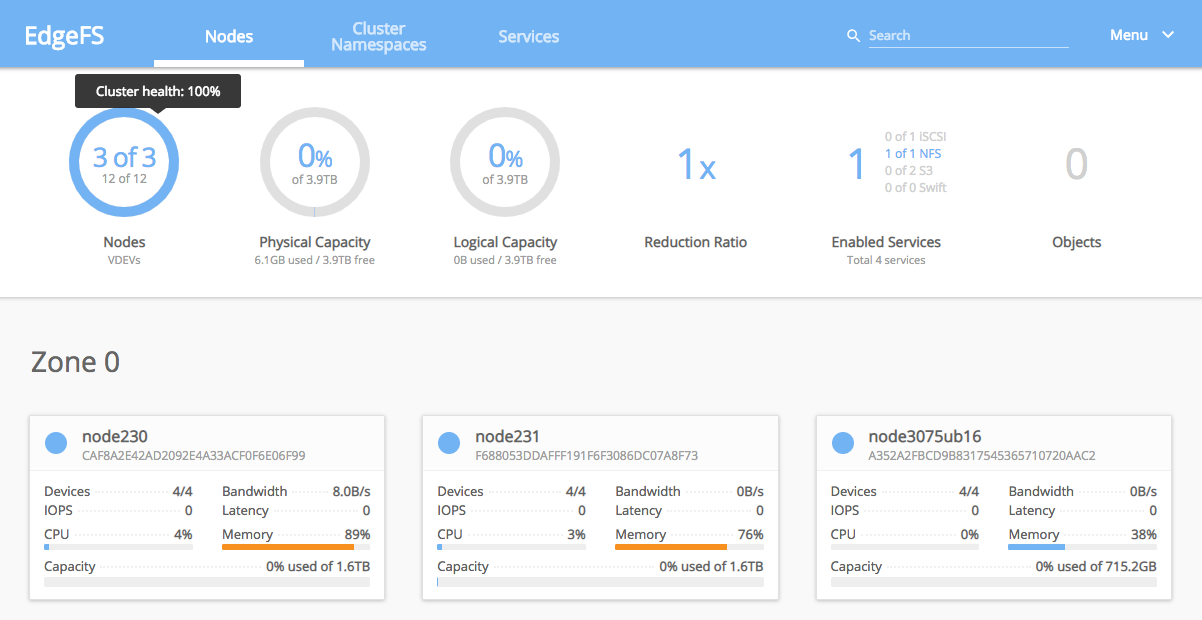
Task: Click node231 blue status circle
Action: [449, 442]
